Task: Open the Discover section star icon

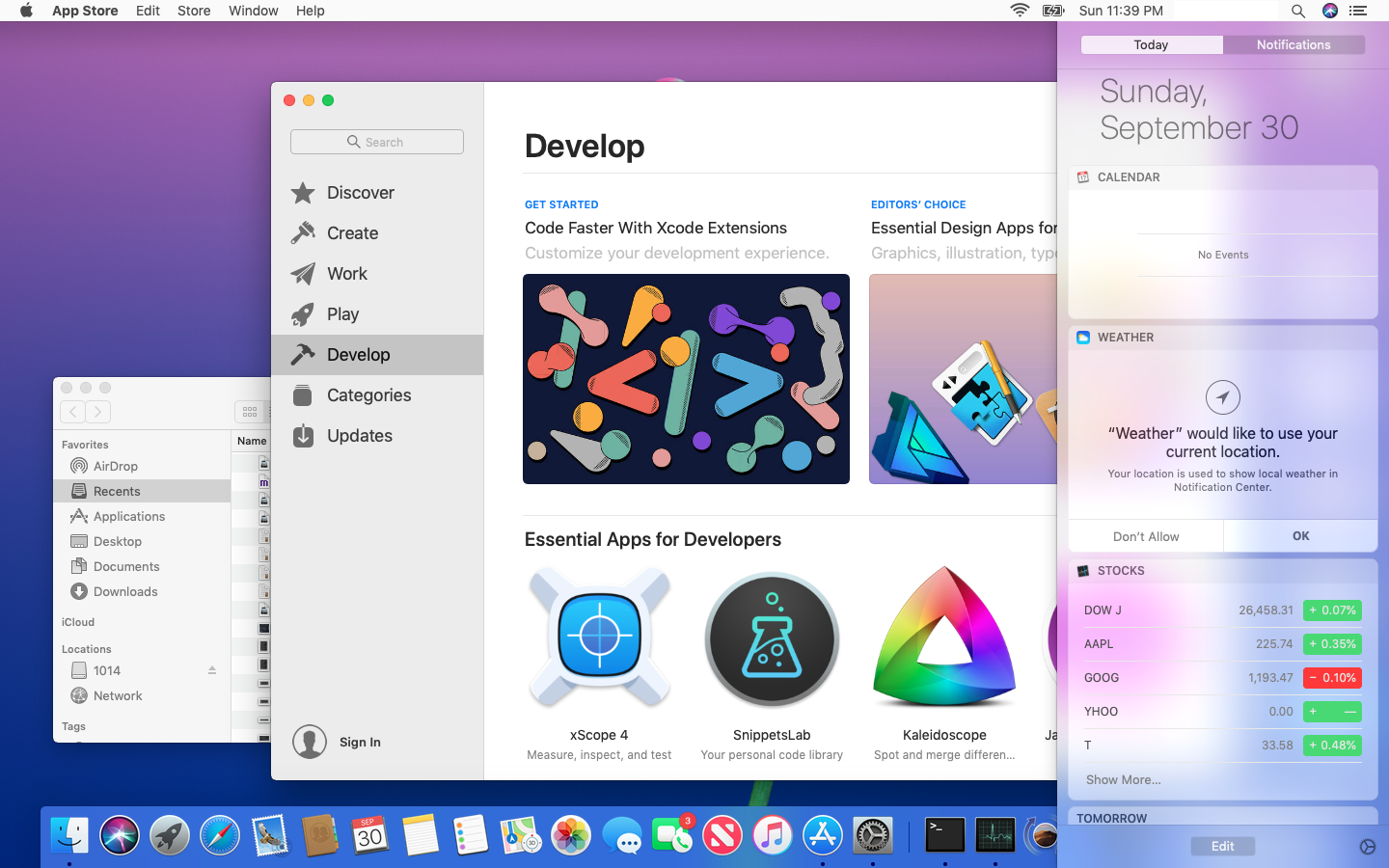Action: pos(303,193)
